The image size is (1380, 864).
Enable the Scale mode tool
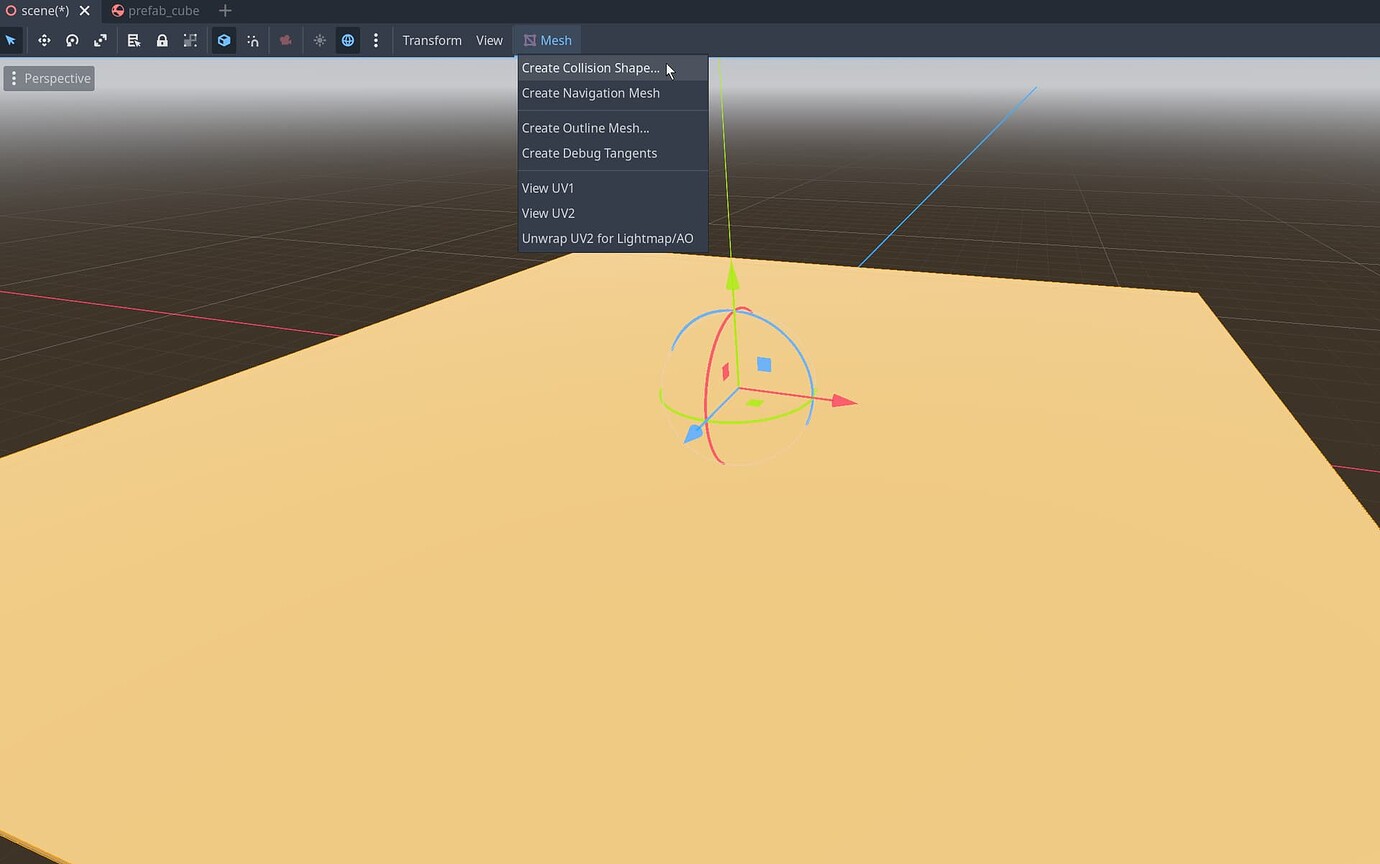click(100, 40)
